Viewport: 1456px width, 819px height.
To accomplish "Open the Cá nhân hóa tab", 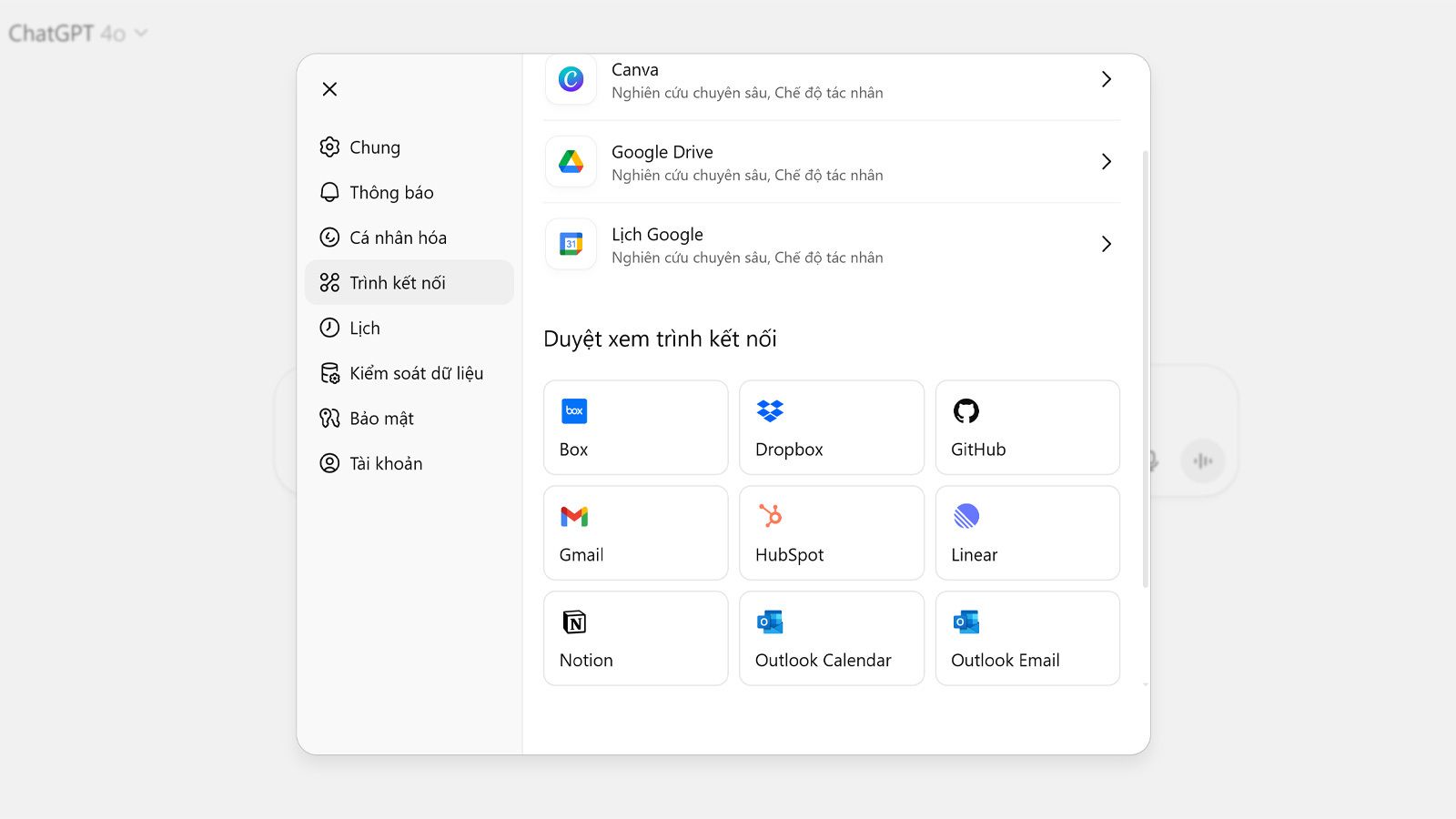I will tap(409, 238).
